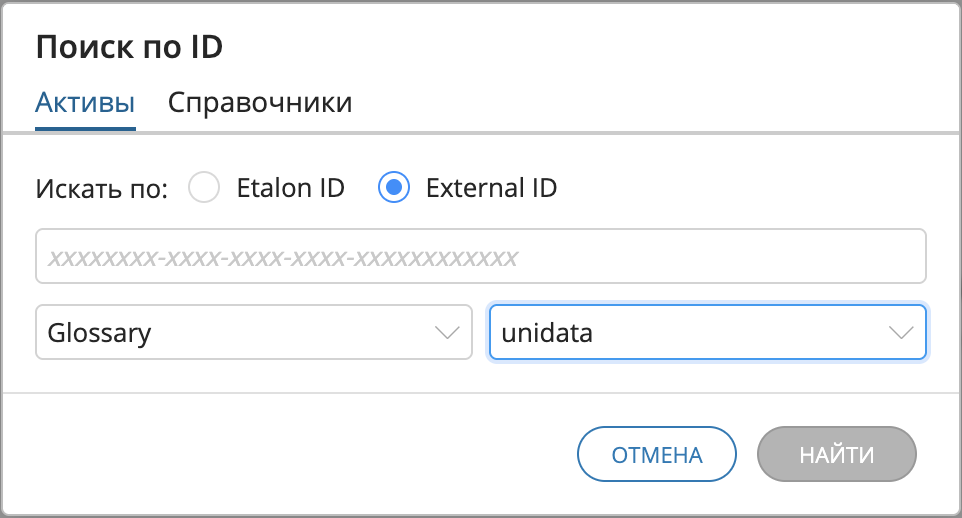
Task: Click the "Поиск по ID" dialog title
Action: click(129, 46)
